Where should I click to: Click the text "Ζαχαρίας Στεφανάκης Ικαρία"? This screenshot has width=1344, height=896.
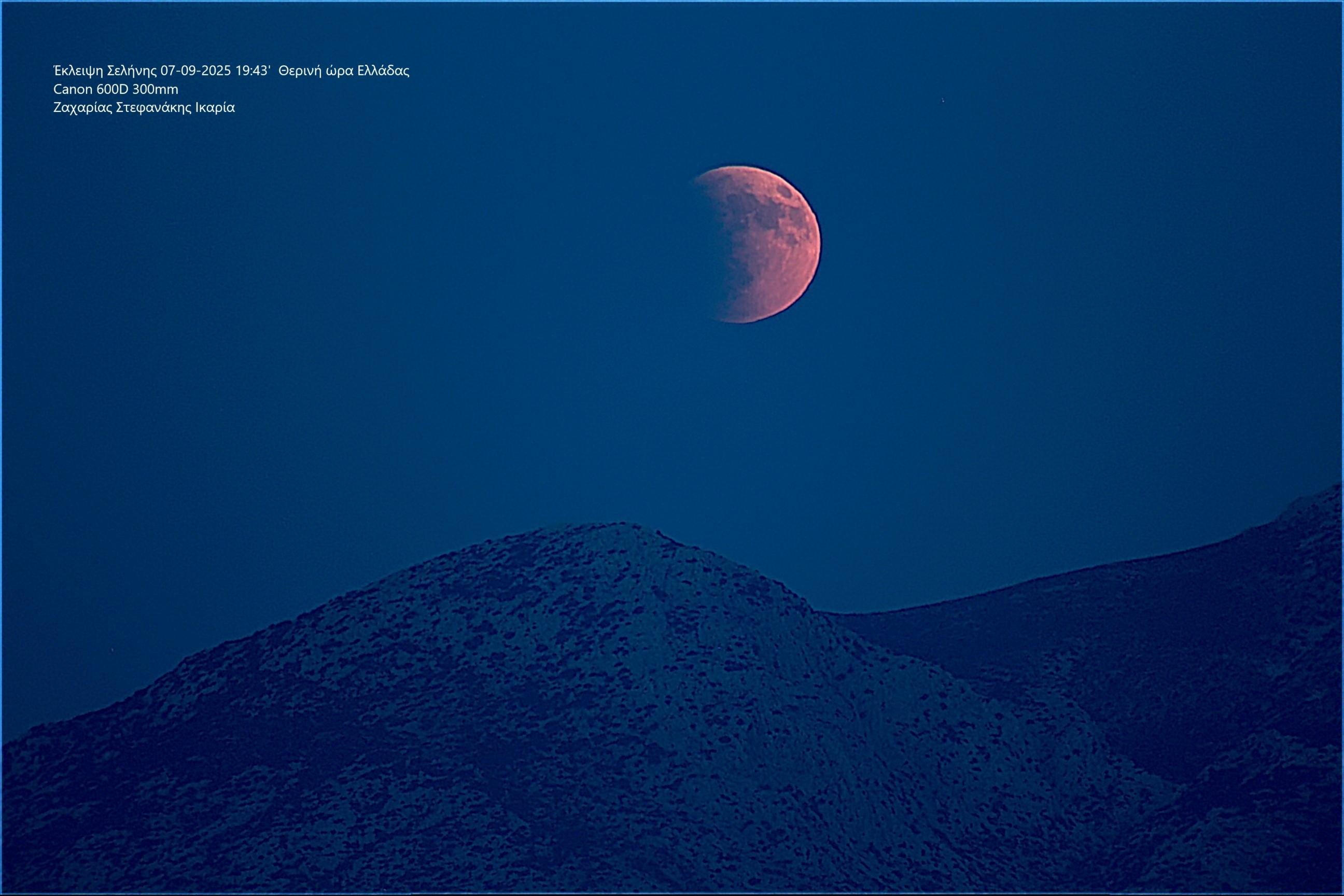pyautogui.click(x=144, y=107)
